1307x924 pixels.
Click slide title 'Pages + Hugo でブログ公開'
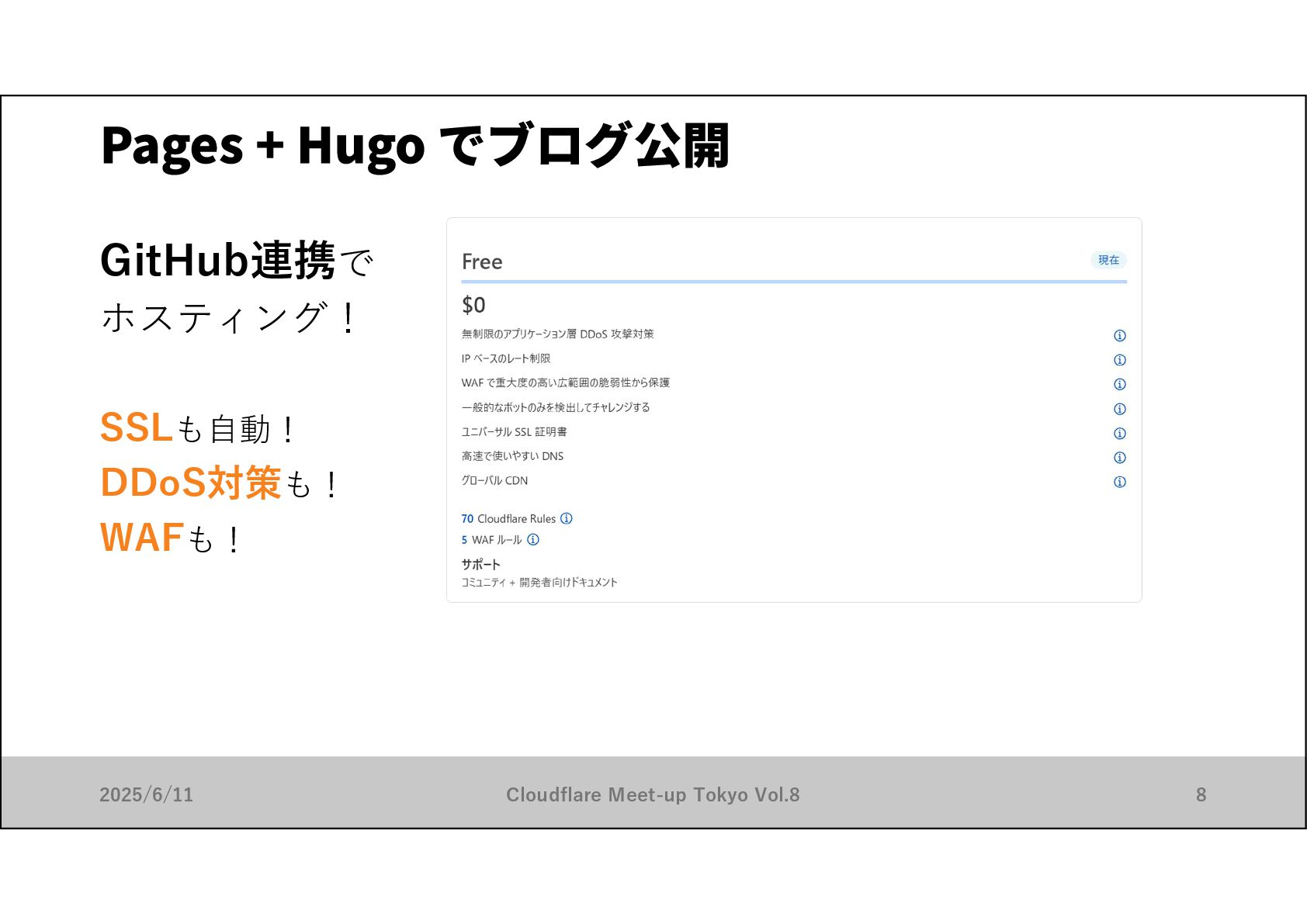(x=415, y=145)
